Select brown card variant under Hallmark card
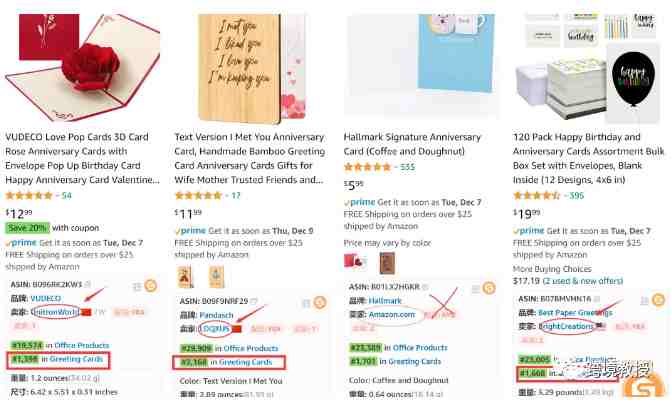 (x=387, y=263)
